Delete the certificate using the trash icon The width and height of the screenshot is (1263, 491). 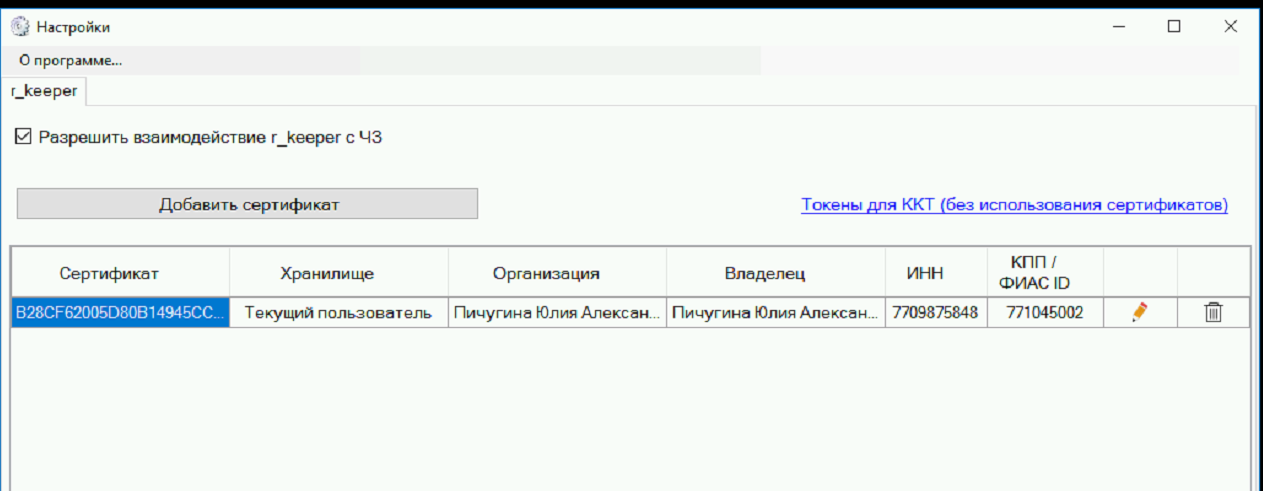pyautogui.click(x=1213, y=313)
